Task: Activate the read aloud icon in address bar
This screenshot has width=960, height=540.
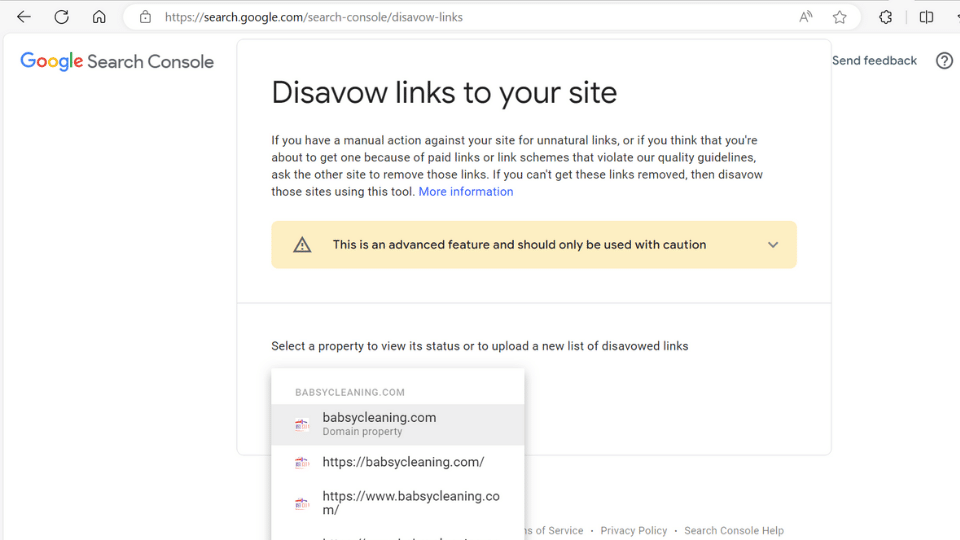Action: click(x=806, y=17)
